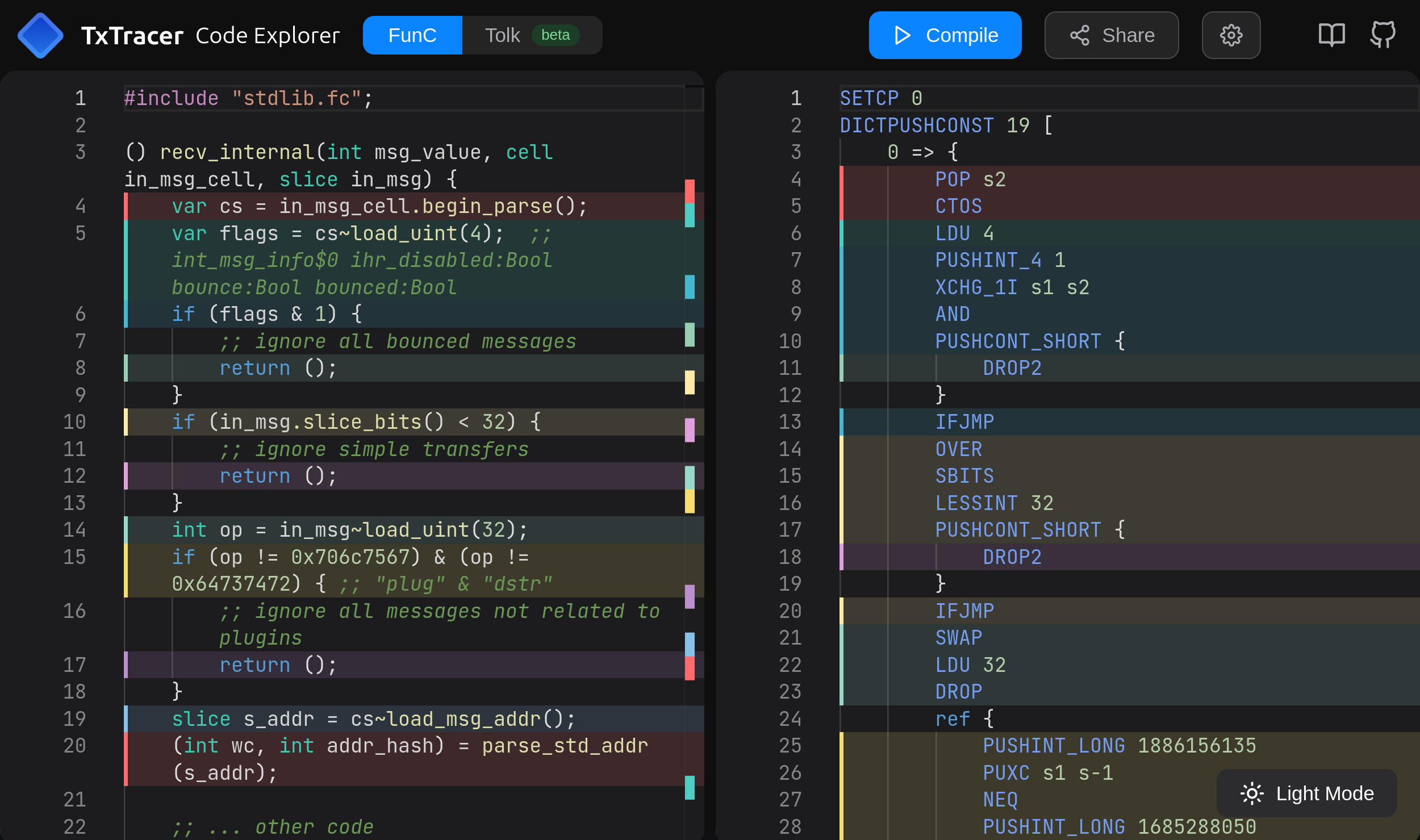This screenshot has width=1420, height=840.
Task: Click the slice_bits() < 32 condition line
Action: [x=356, y=422]
